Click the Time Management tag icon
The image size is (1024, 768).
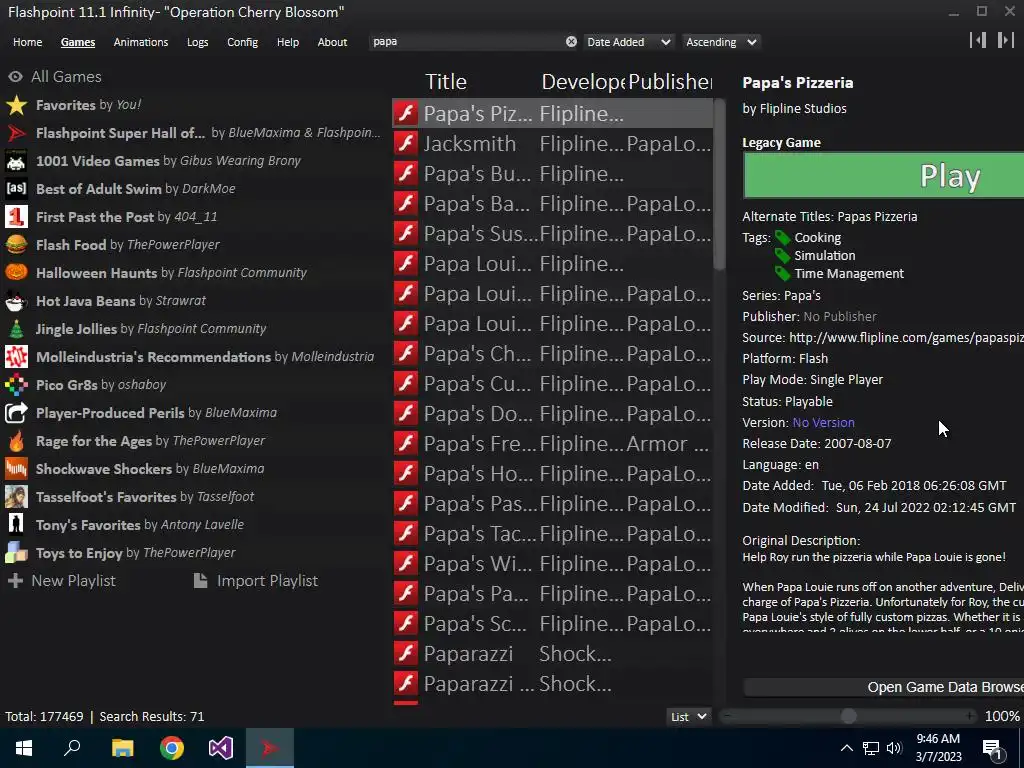pyautogui.click(x=782, y=274)
